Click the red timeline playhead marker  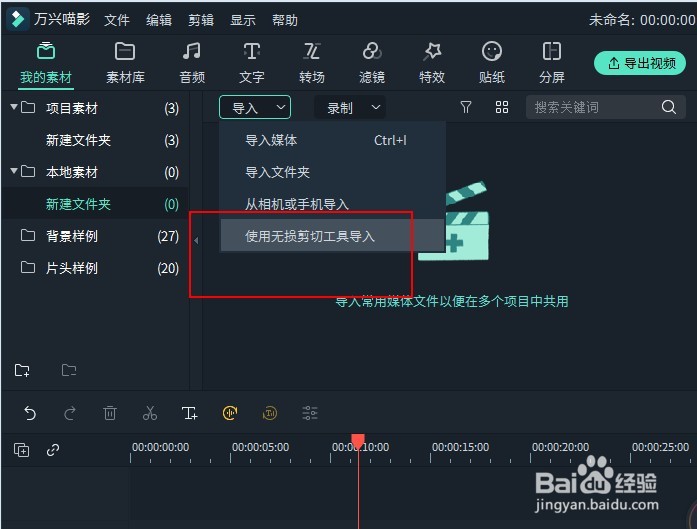(x=358, y=441)
